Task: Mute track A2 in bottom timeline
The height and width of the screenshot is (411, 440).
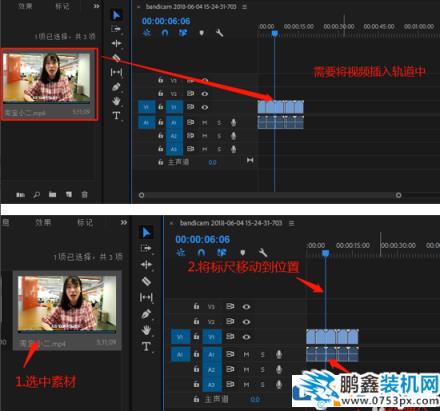Action: pyautogui.click(x=246, y=370)
